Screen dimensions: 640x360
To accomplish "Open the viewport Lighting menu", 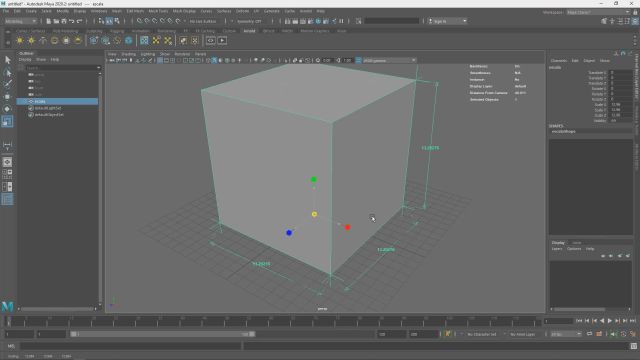I will (x=148, y=54).
